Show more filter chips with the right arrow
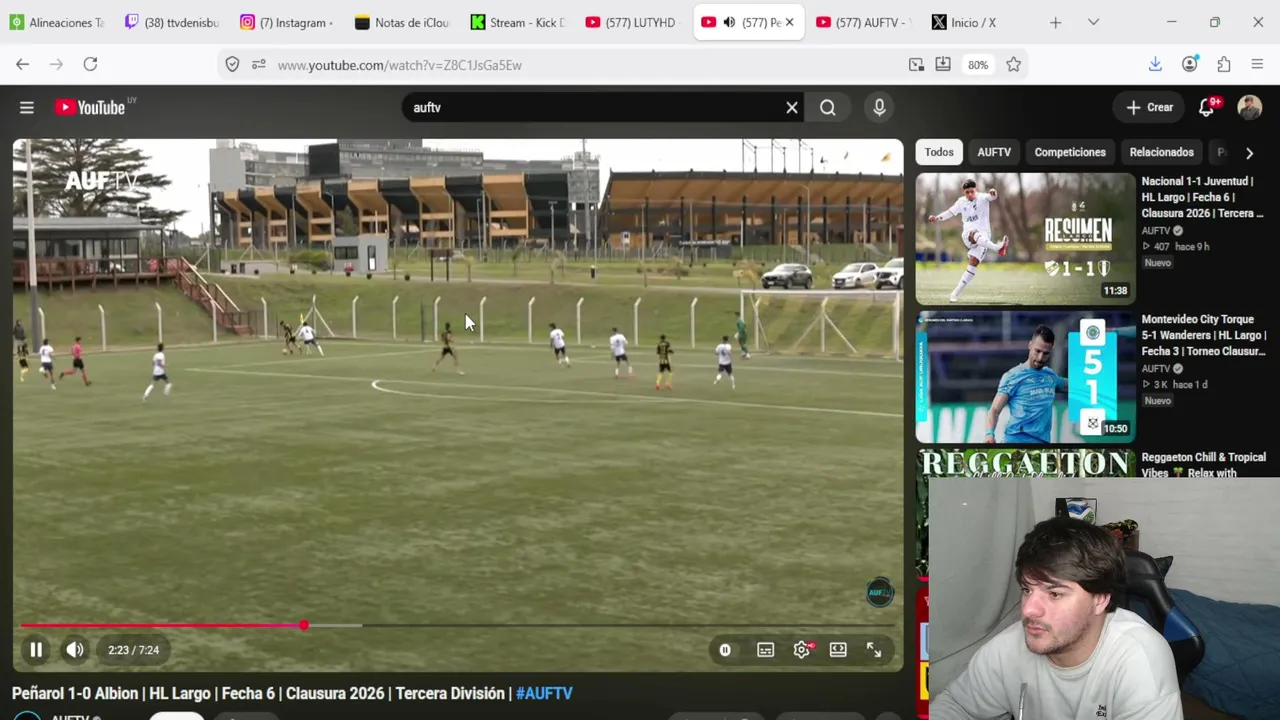This screenshot has width=1280, height=720. pyautogui.click(x=1249, y=153)
